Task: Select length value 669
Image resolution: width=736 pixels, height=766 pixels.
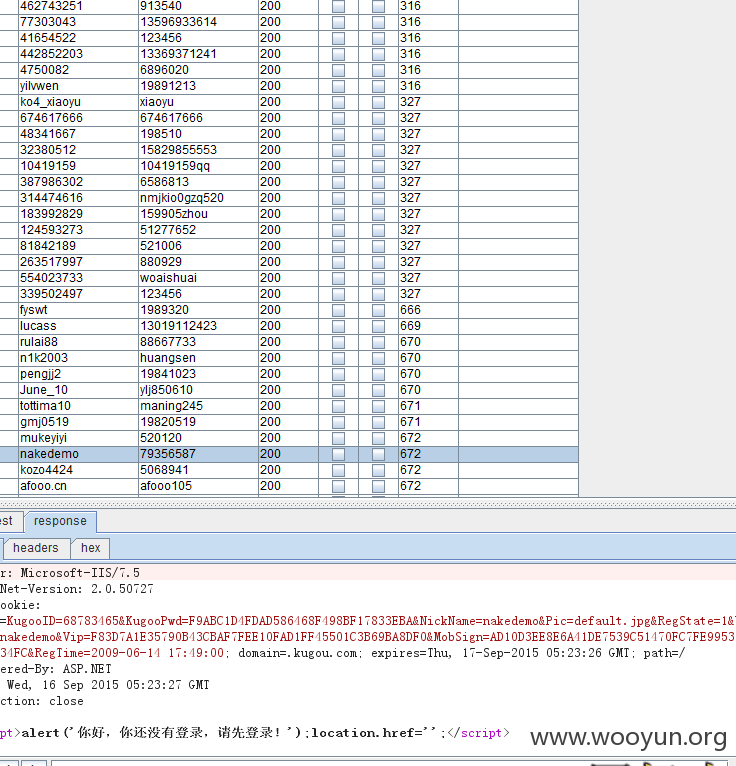Action: click(x=428, y=326)
